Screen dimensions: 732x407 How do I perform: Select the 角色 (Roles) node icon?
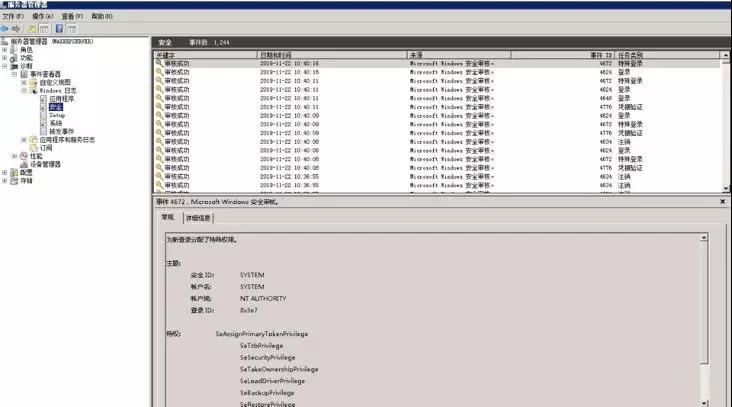click(14, 49)
